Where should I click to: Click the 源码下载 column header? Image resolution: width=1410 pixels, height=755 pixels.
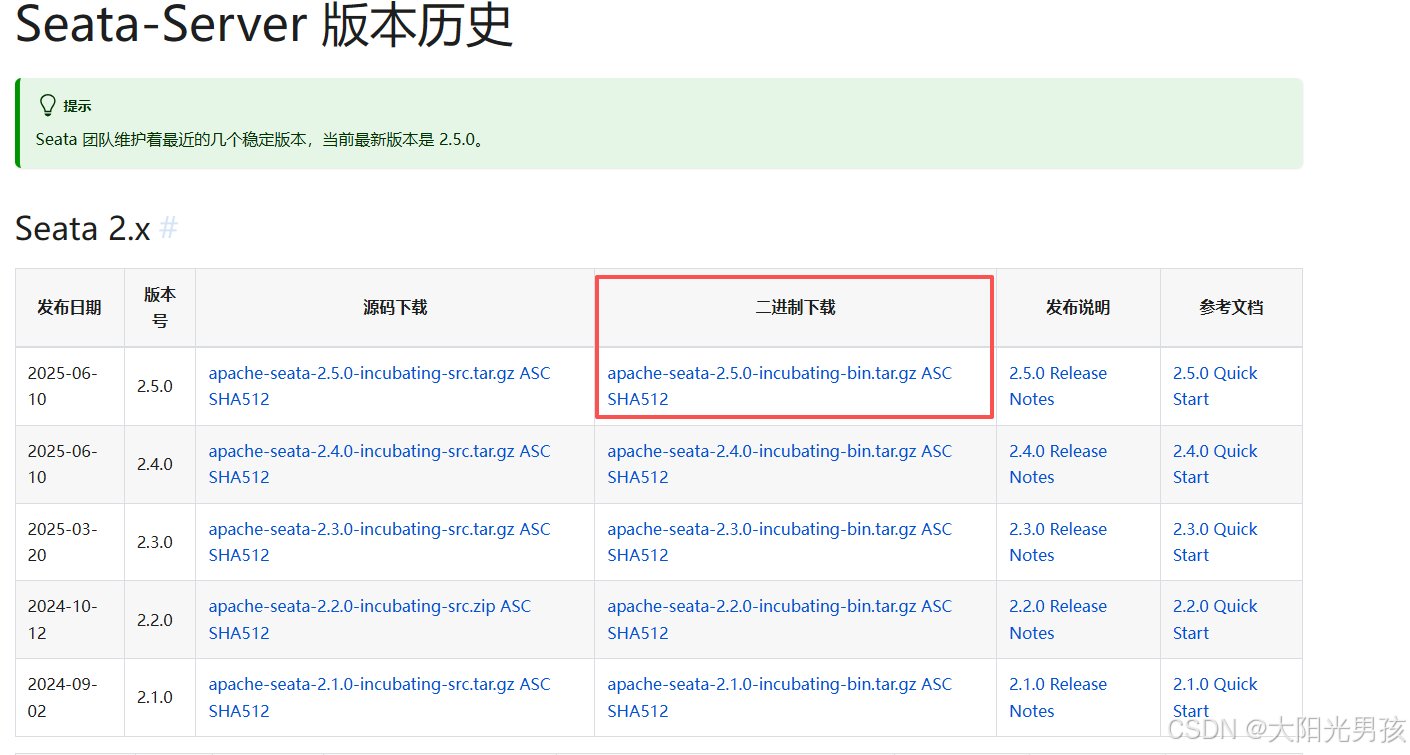pos(395,307)
